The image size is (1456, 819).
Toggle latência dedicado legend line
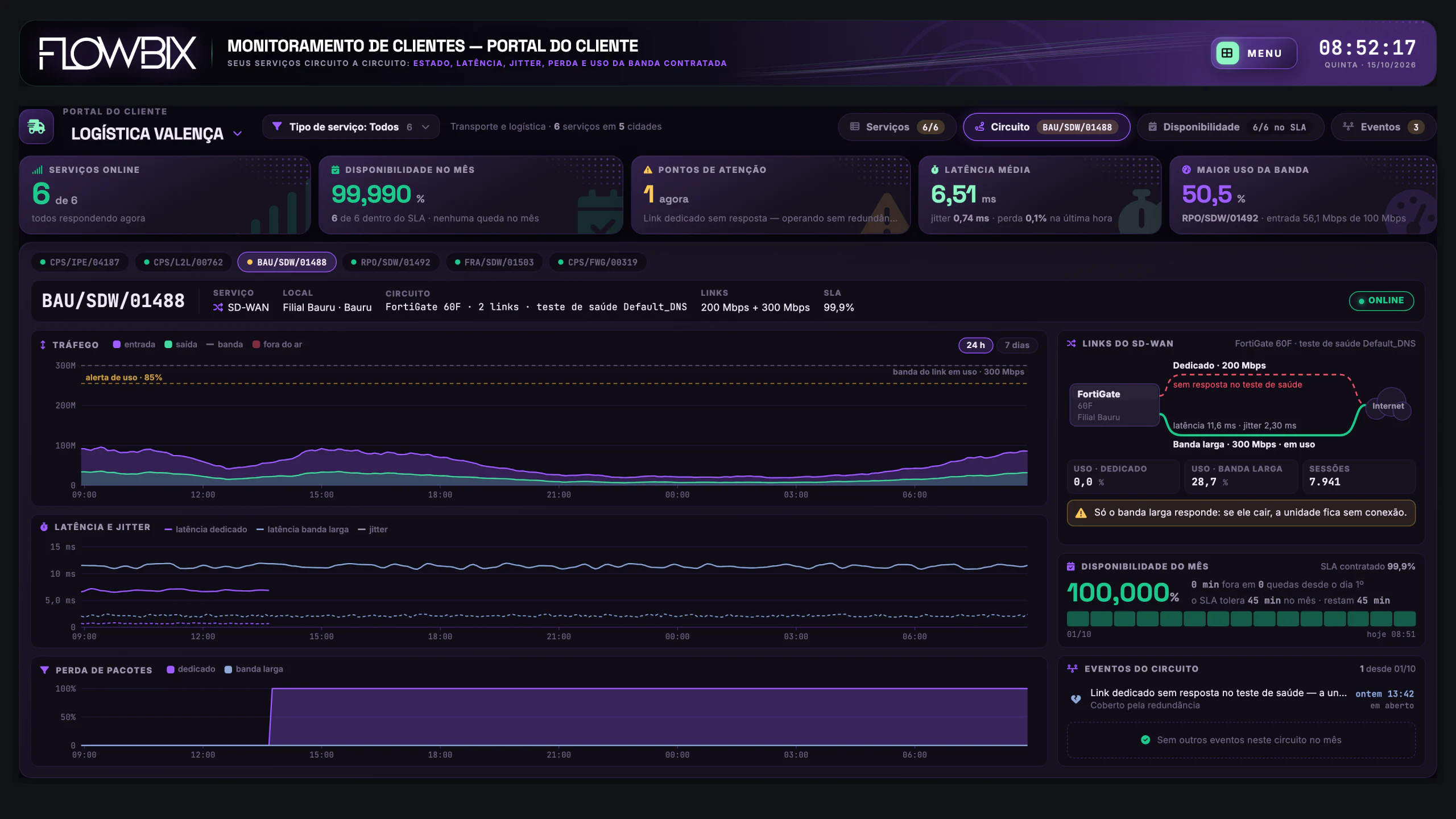click(206, 530)
